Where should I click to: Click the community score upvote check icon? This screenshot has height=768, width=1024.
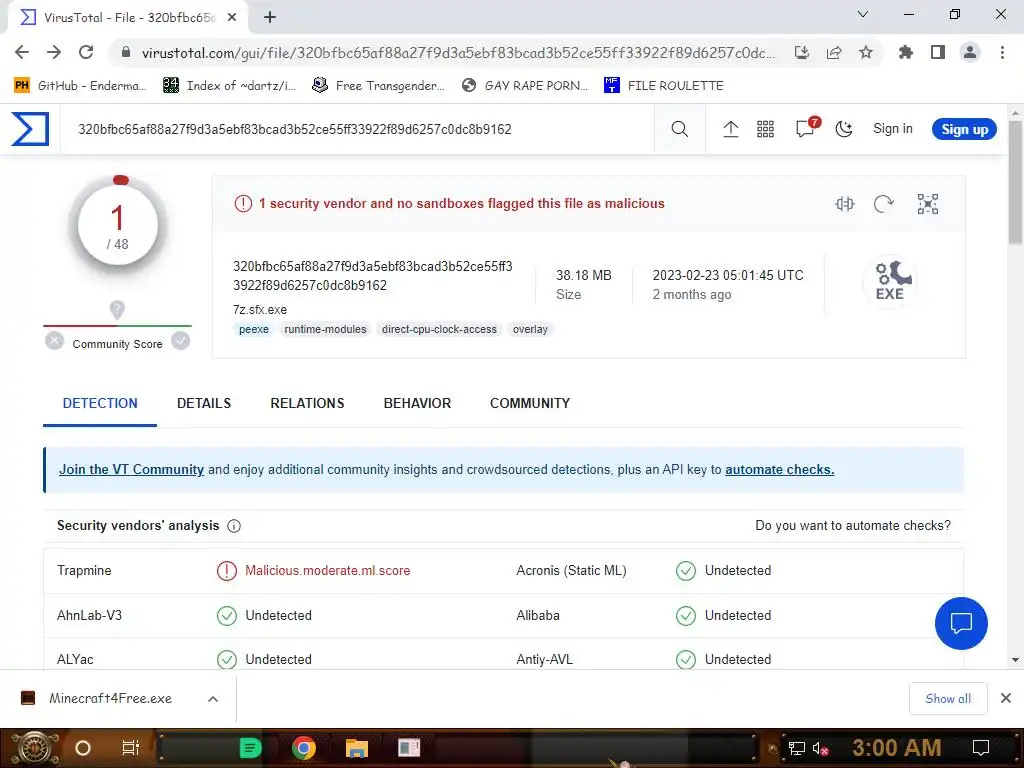[x=181, y=341]
